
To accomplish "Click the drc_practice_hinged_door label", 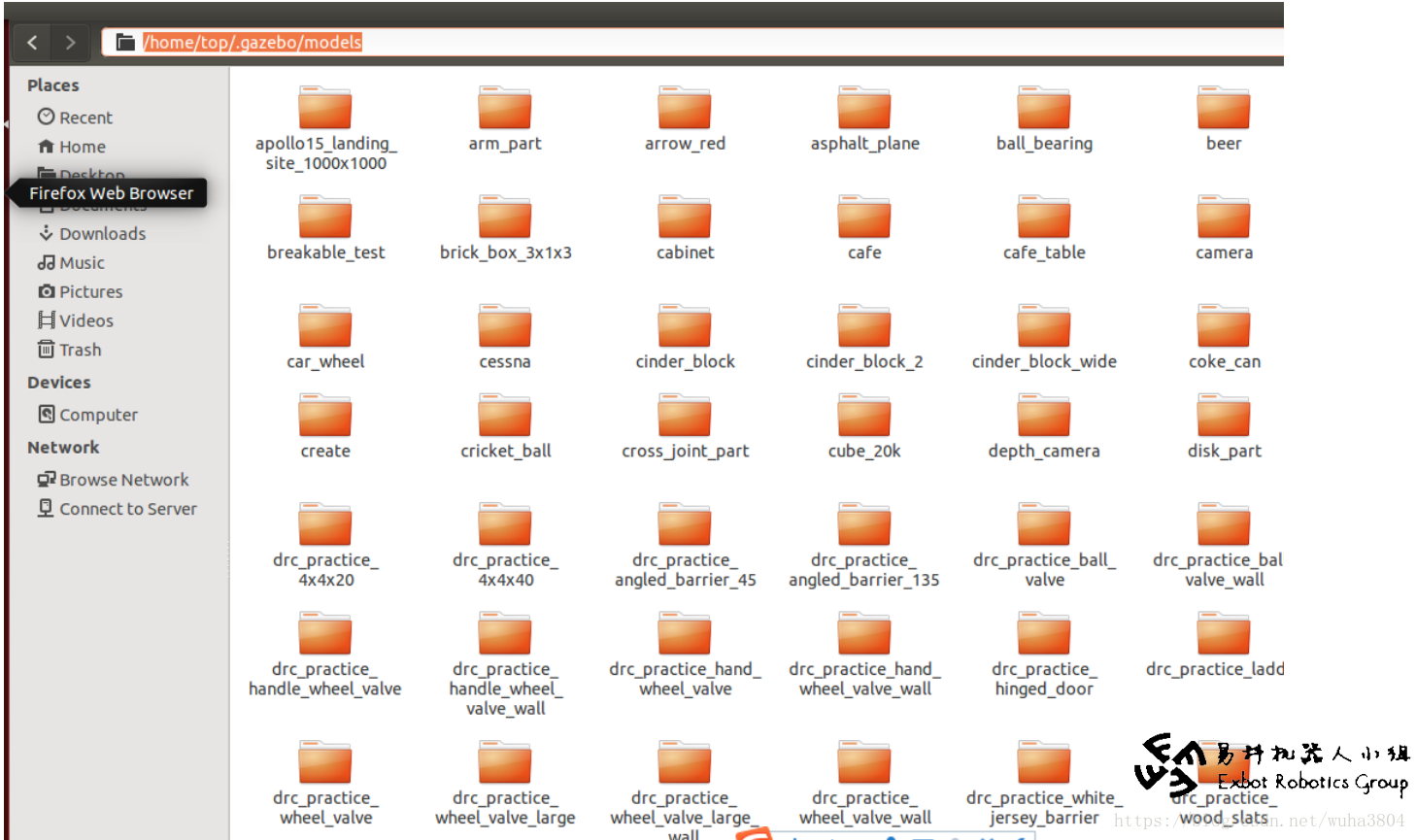I will coord(1044,679).
